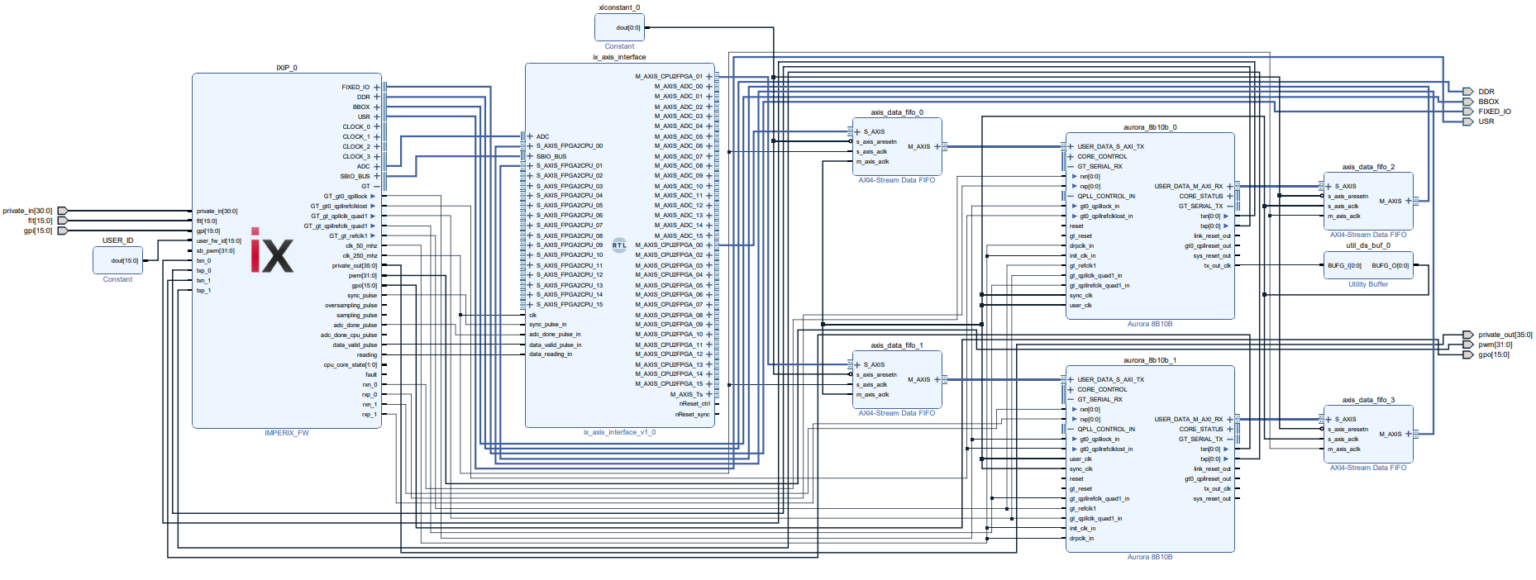Expand USER_DATA_S_AXI_TX on aurora_8b10b_0
The width and height of the screenshot is (1536, 580).
[x=1071, y=147]
